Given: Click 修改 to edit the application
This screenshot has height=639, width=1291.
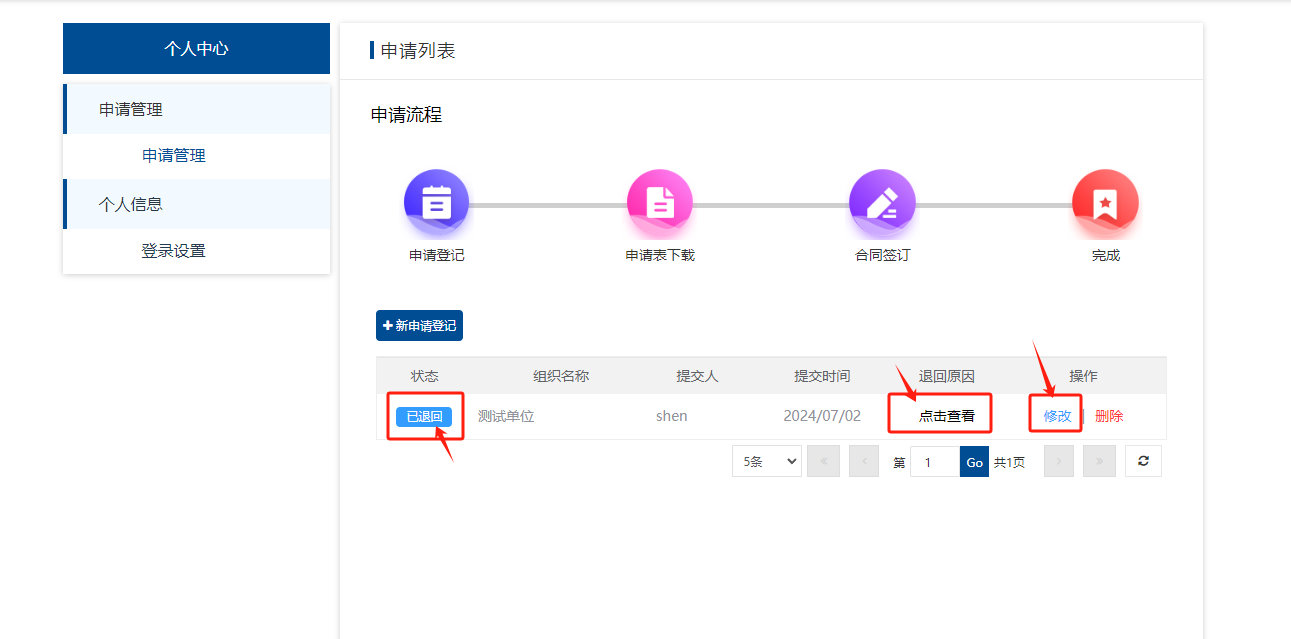Looking at the screenshot, I should tap(1057, 416).
